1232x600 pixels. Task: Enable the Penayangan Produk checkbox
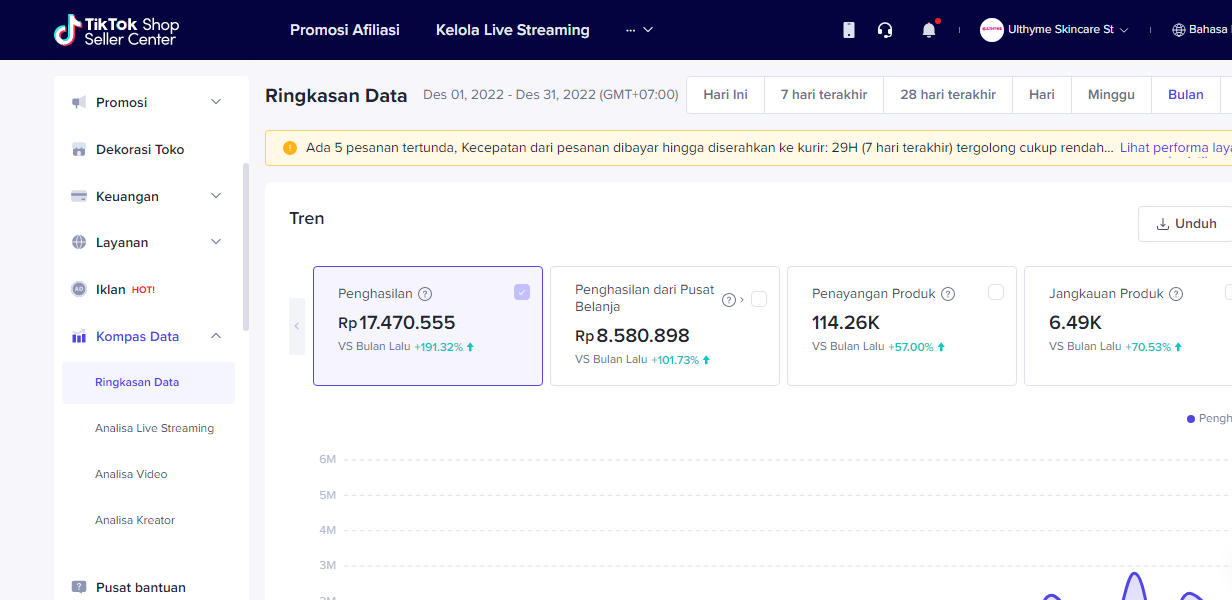(x=996, y=292)
